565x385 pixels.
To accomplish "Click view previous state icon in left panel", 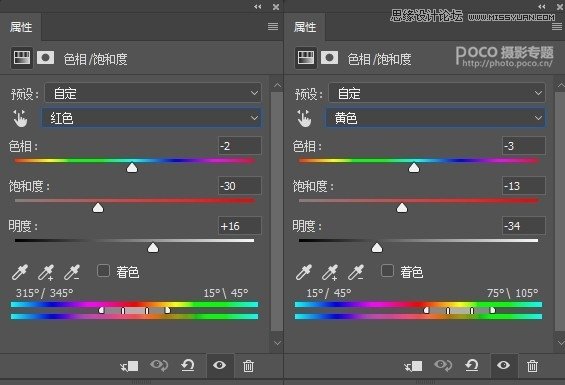I will [159, 366].
